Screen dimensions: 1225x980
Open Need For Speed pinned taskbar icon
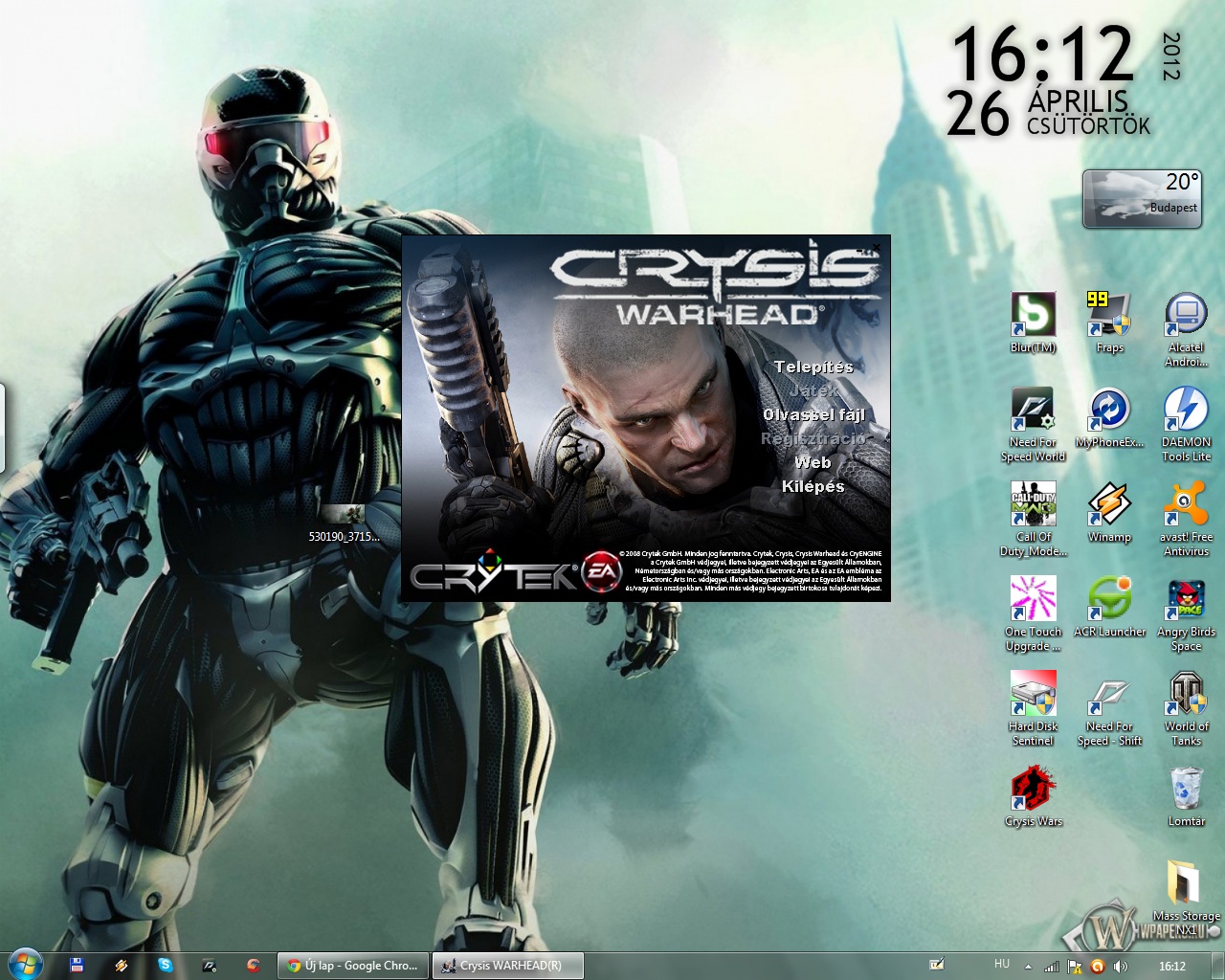pyautogui.click(x=209, y=966)
